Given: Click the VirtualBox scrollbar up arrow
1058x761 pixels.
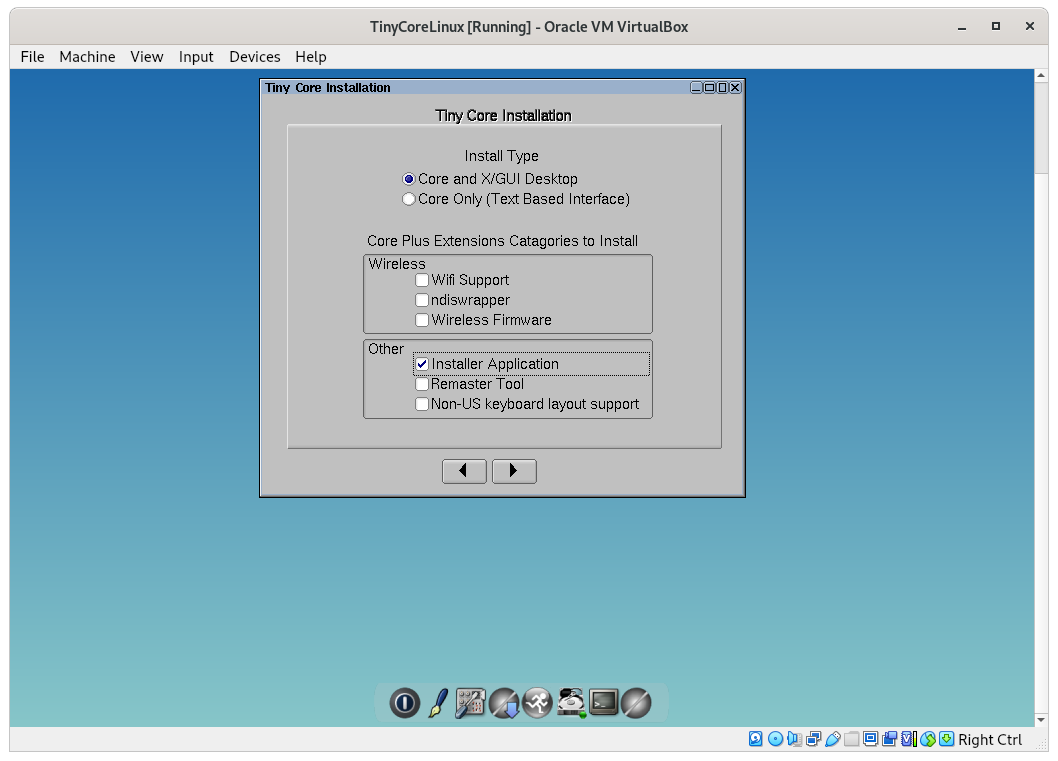Looking at the screenshot, I should (x=1042, y=76).
